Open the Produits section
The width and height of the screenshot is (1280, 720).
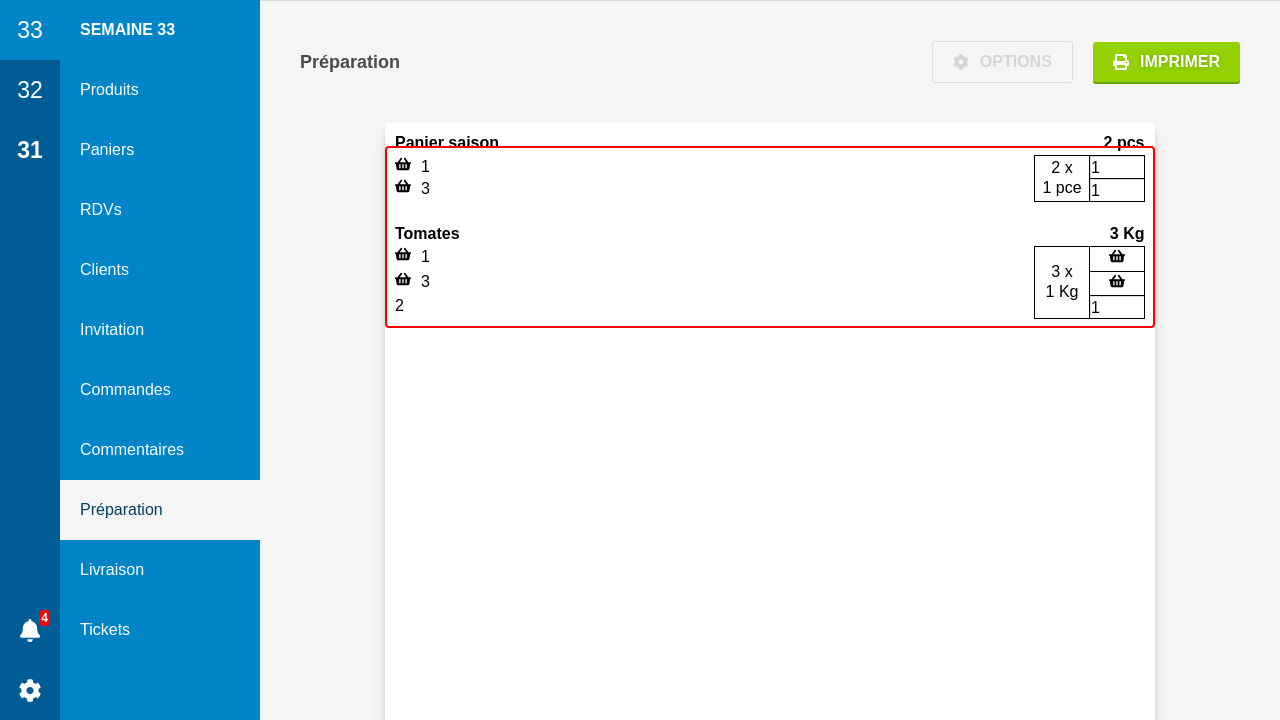click(109, 90)
